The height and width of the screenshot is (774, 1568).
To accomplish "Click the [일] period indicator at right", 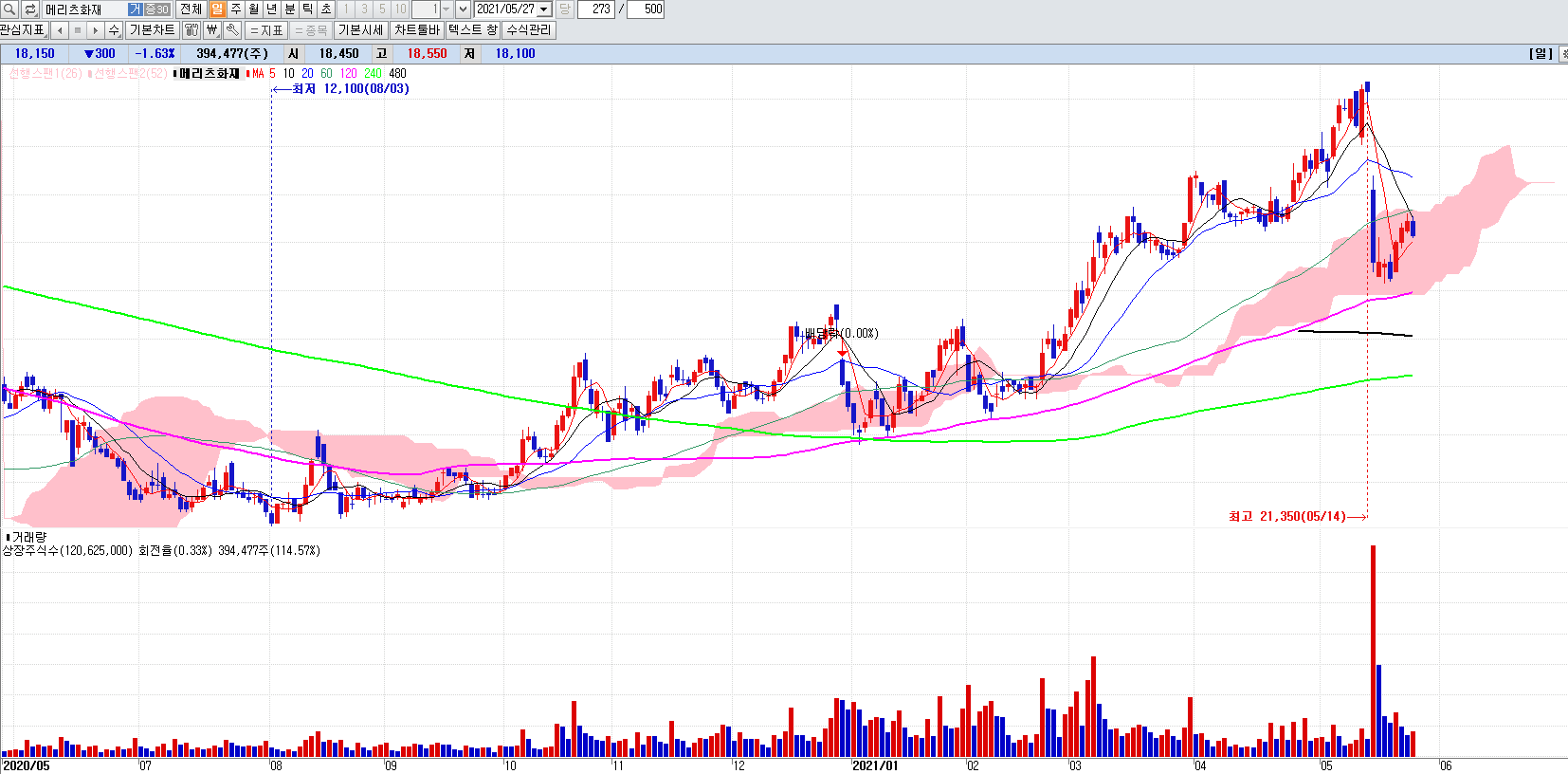I will [1541, 54].
